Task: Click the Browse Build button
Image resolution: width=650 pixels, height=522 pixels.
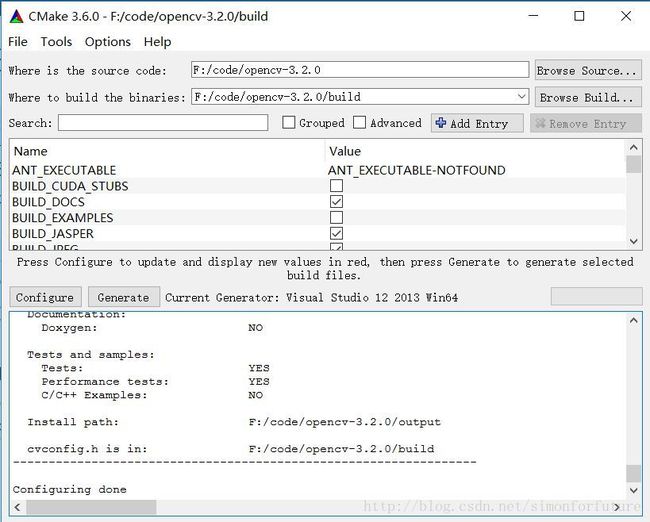Action: 588,97
